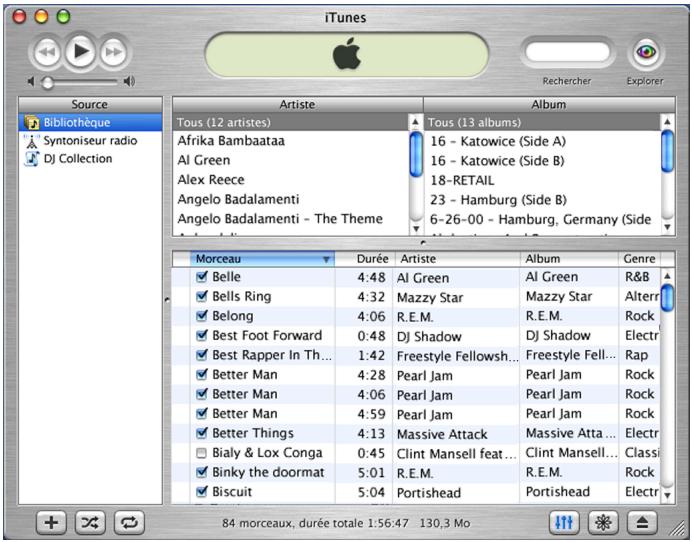Viewport: 692px width, 542px height.
Task: Click the Explorer eye icon
Action: coord(646,52)
